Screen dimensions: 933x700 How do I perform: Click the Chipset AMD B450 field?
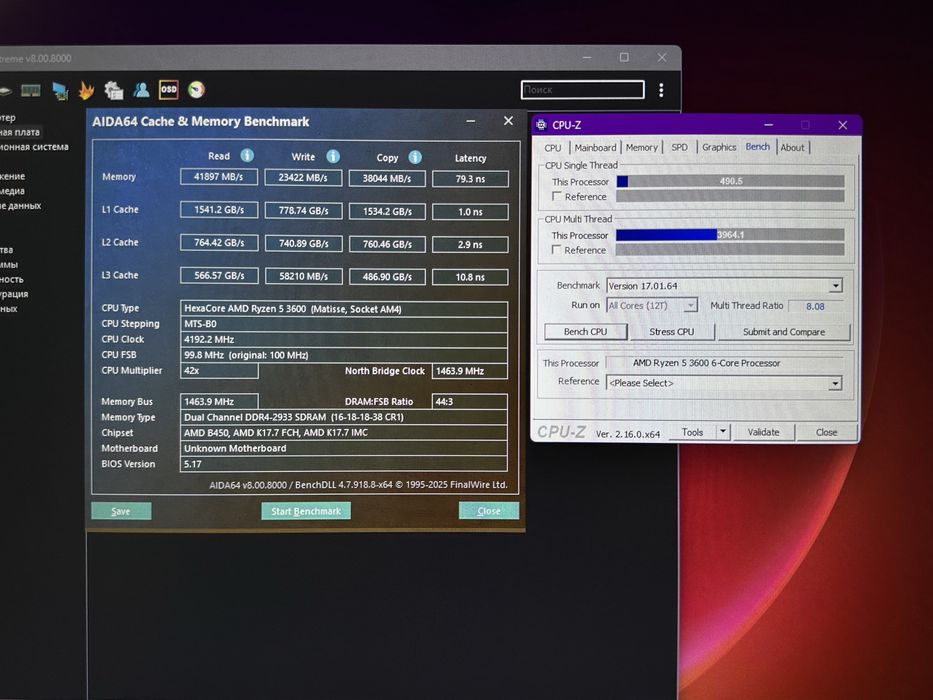343,433
